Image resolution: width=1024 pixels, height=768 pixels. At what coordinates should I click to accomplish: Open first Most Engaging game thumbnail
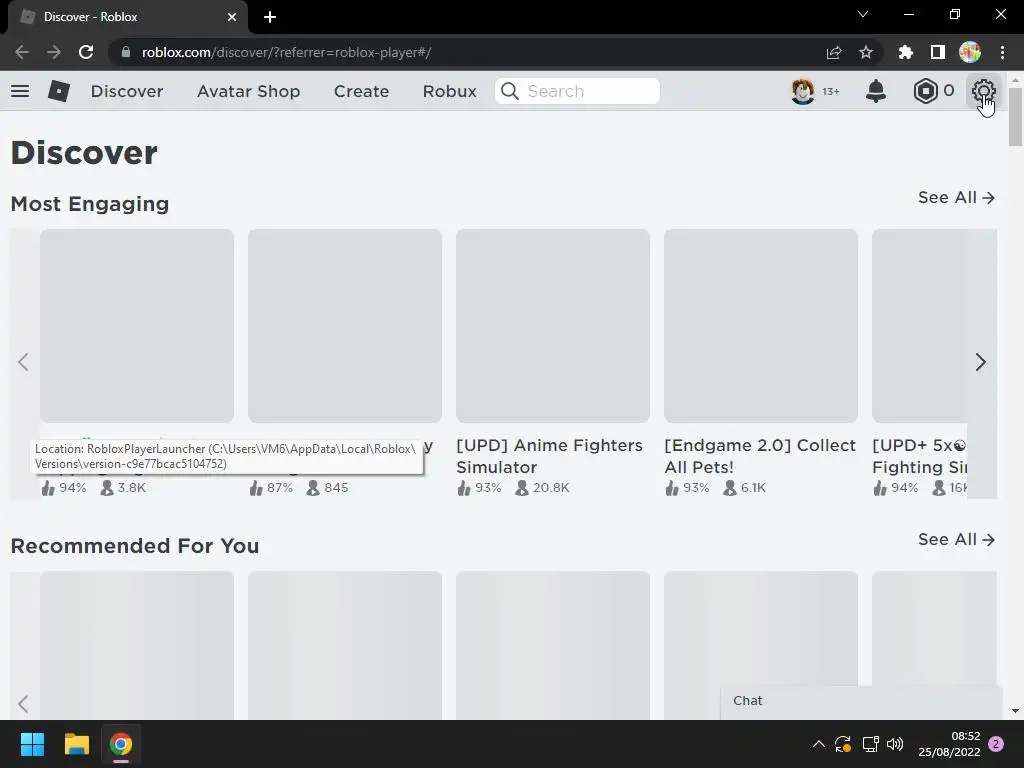[136, 325]
